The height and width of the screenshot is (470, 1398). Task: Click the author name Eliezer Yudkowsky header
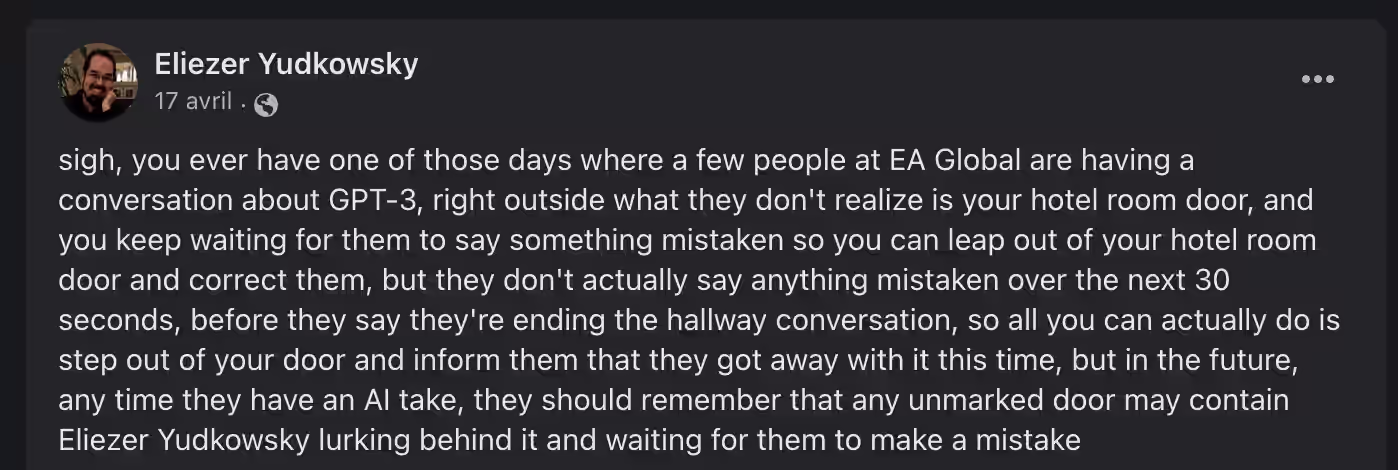click(286, 65)
